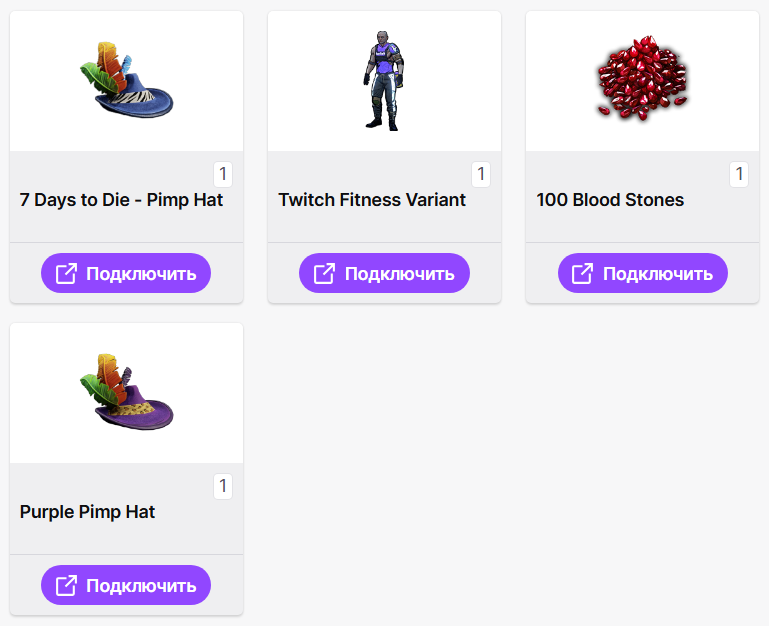Click quantity badge on 100 Blood Stones card
The width and height of the screenshot is (769, 626).
(x=739, y=174)
